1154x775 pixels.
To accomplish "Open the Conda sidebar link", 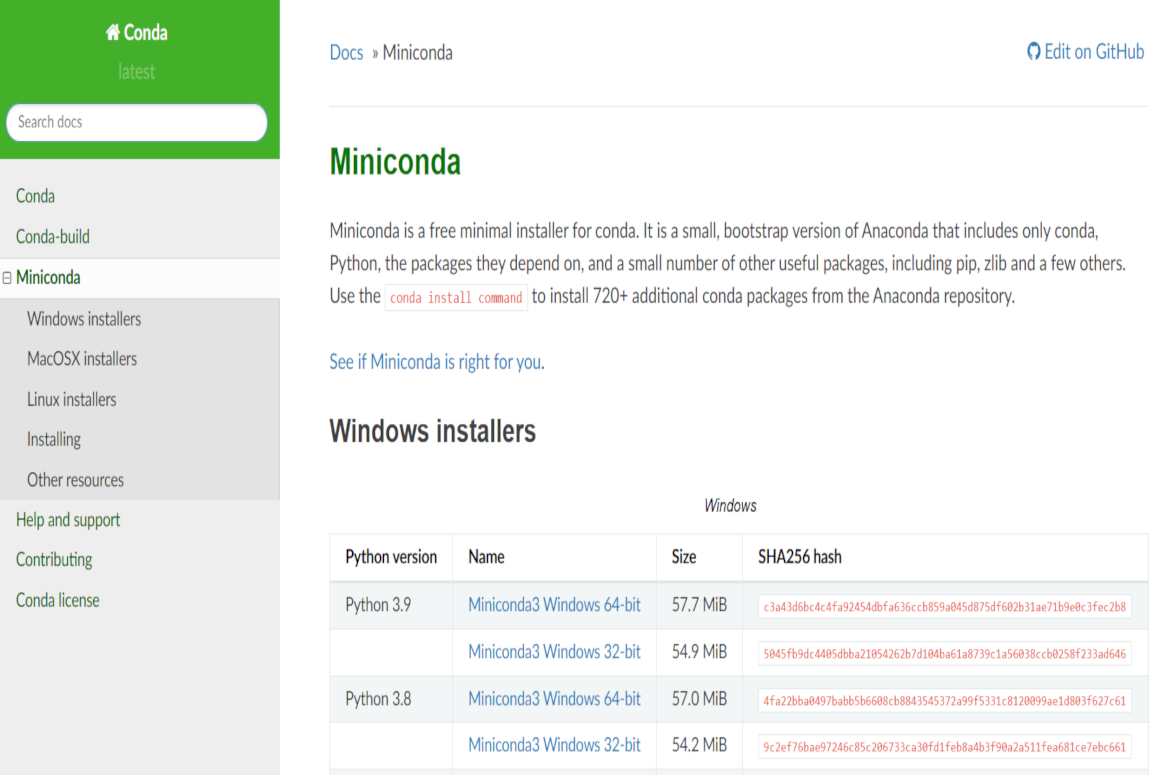I will coord(35,196).
